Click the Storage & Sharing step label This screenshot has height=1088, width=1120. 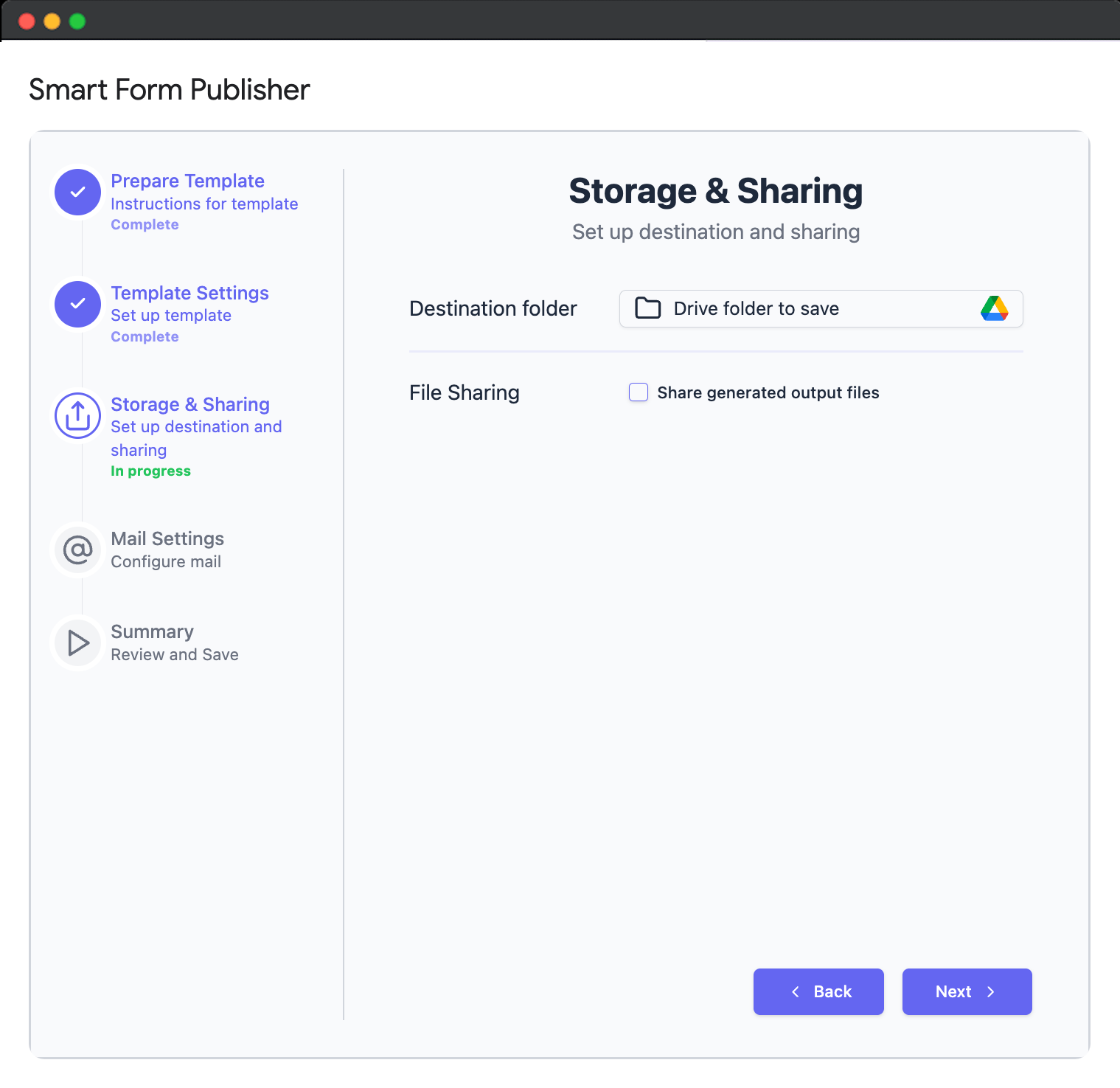point(190,404)
